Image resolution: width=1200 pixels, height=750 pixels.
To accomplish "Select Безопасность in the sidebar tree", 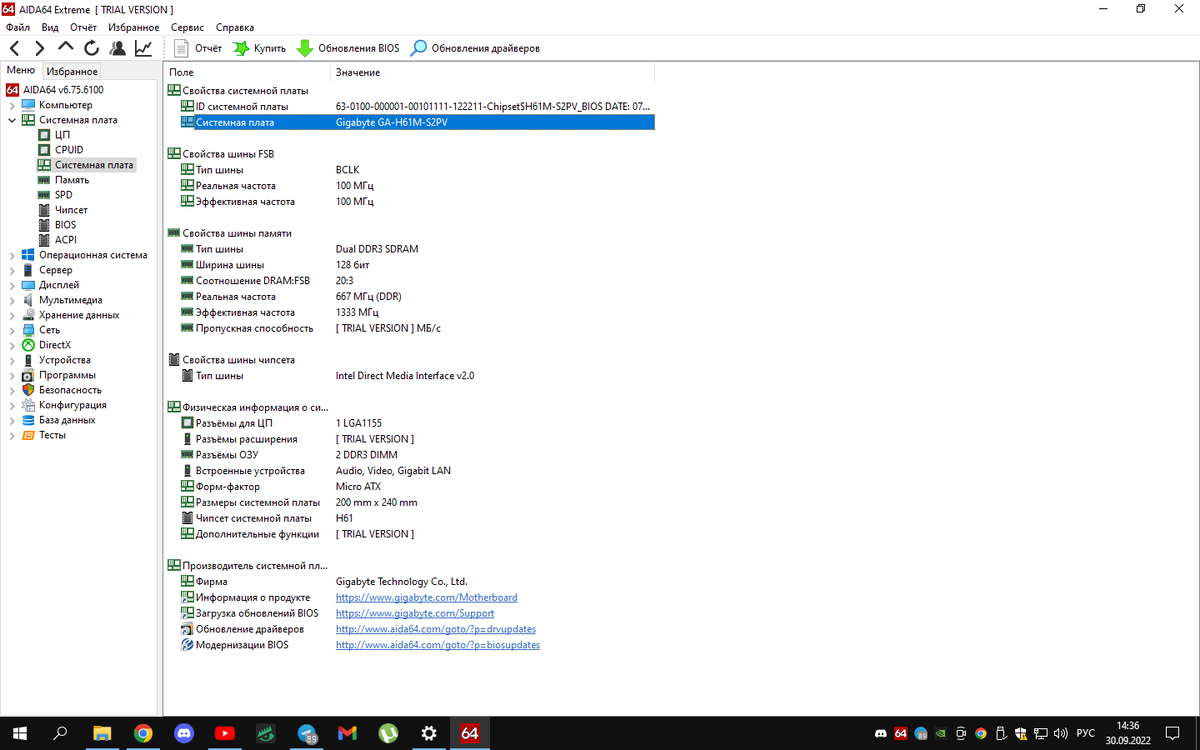I will pos(70,390).
